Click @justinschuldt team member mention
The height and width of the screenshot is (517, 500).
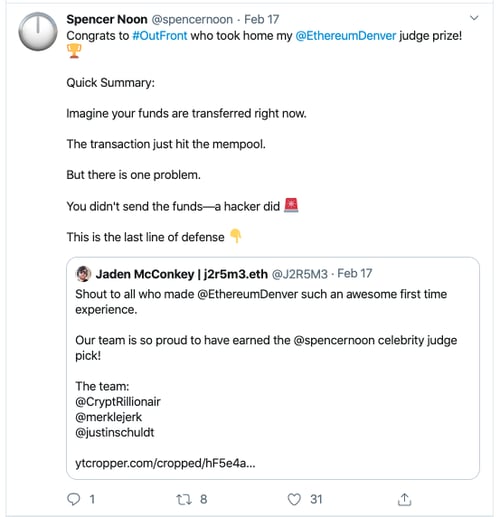[x=114, y=432]
